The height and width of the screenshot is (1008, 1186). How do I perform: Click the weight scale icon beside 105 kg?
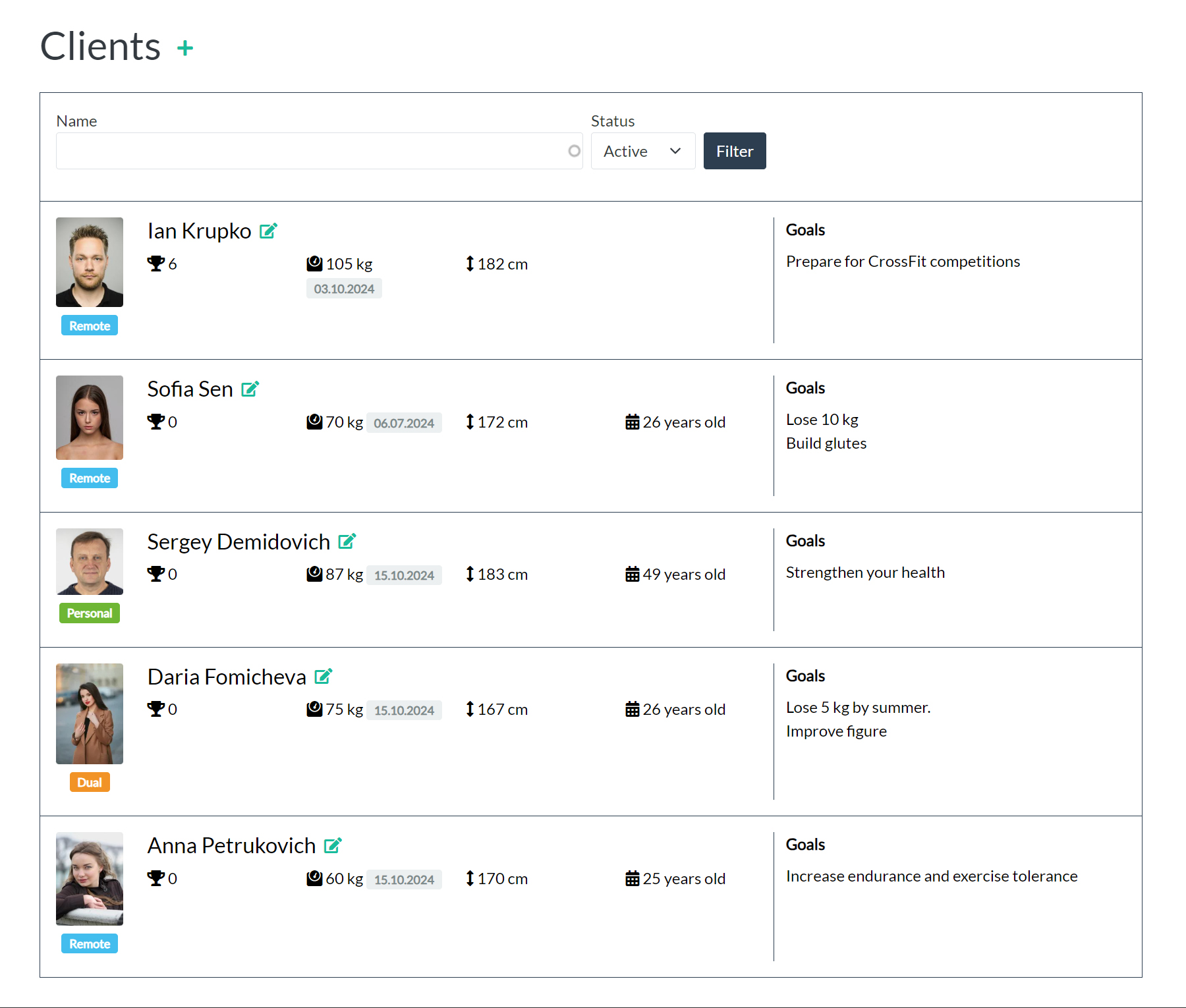[314, 264]
